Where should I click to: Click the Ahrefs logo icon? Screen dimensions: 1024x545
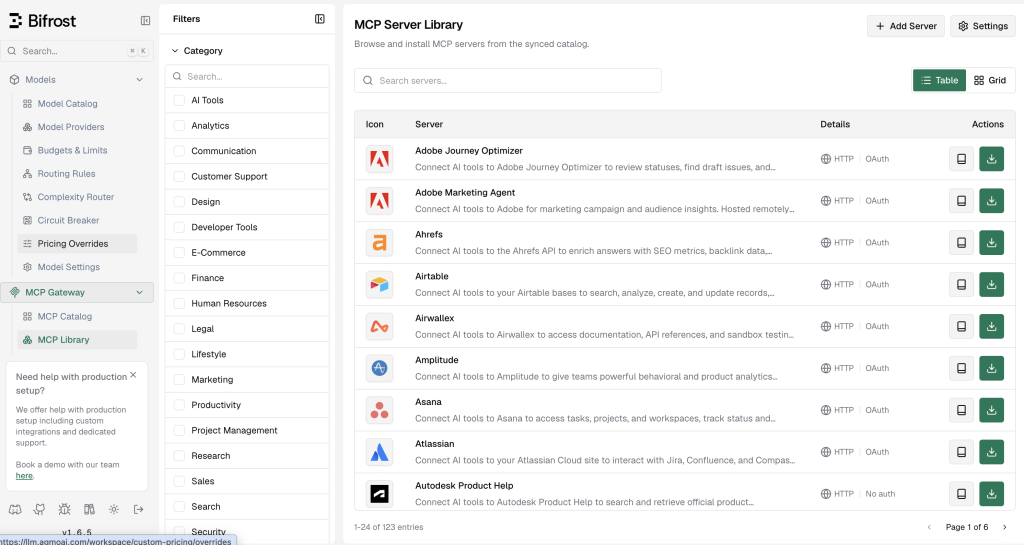coord(379,242)
